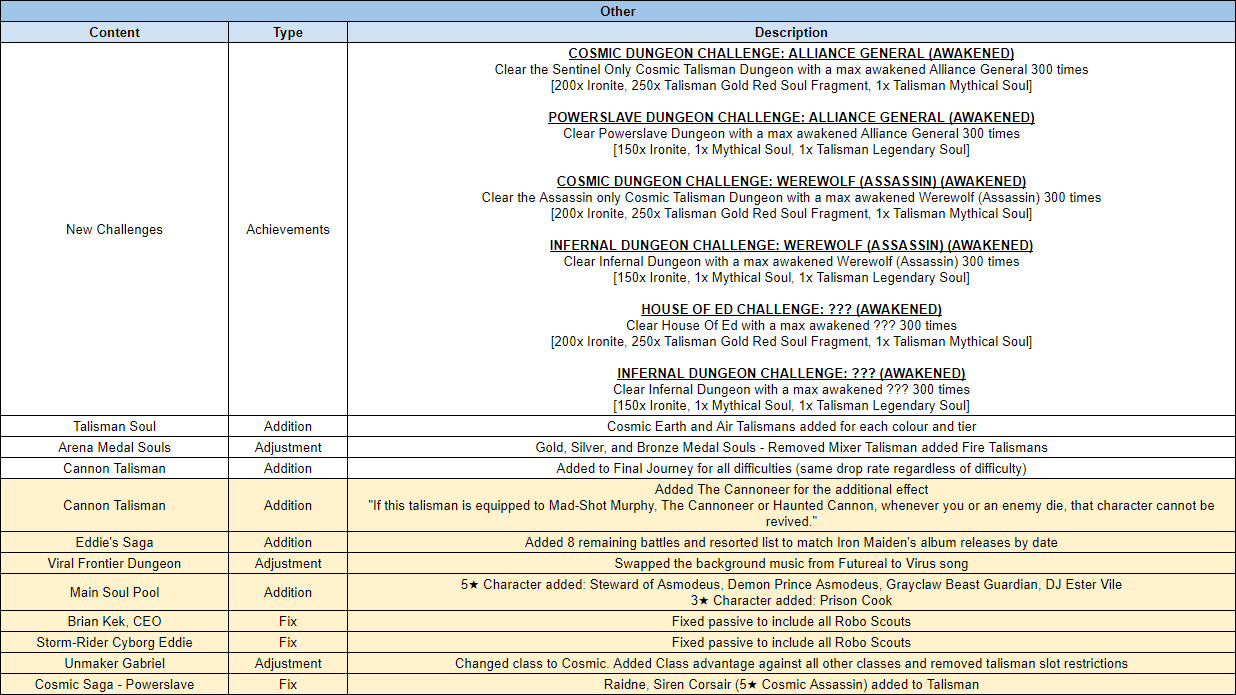Viewport: 1236px width, 695px height.
Task: Click 'Cosmic Dungeon Challenge: Alliance General' heading
Action: pyautogui.click(x=791, y=53)
